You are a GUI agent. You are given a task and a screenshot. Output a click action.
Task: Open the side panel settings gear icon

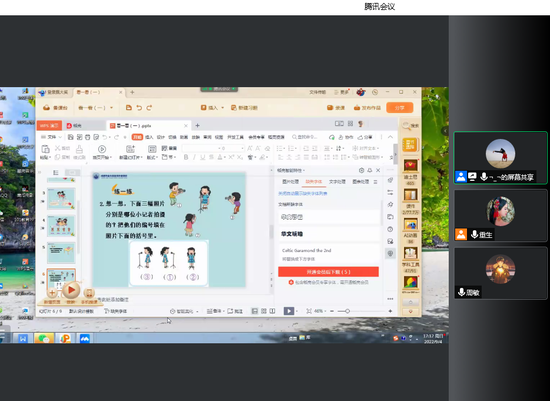point(361,170)
